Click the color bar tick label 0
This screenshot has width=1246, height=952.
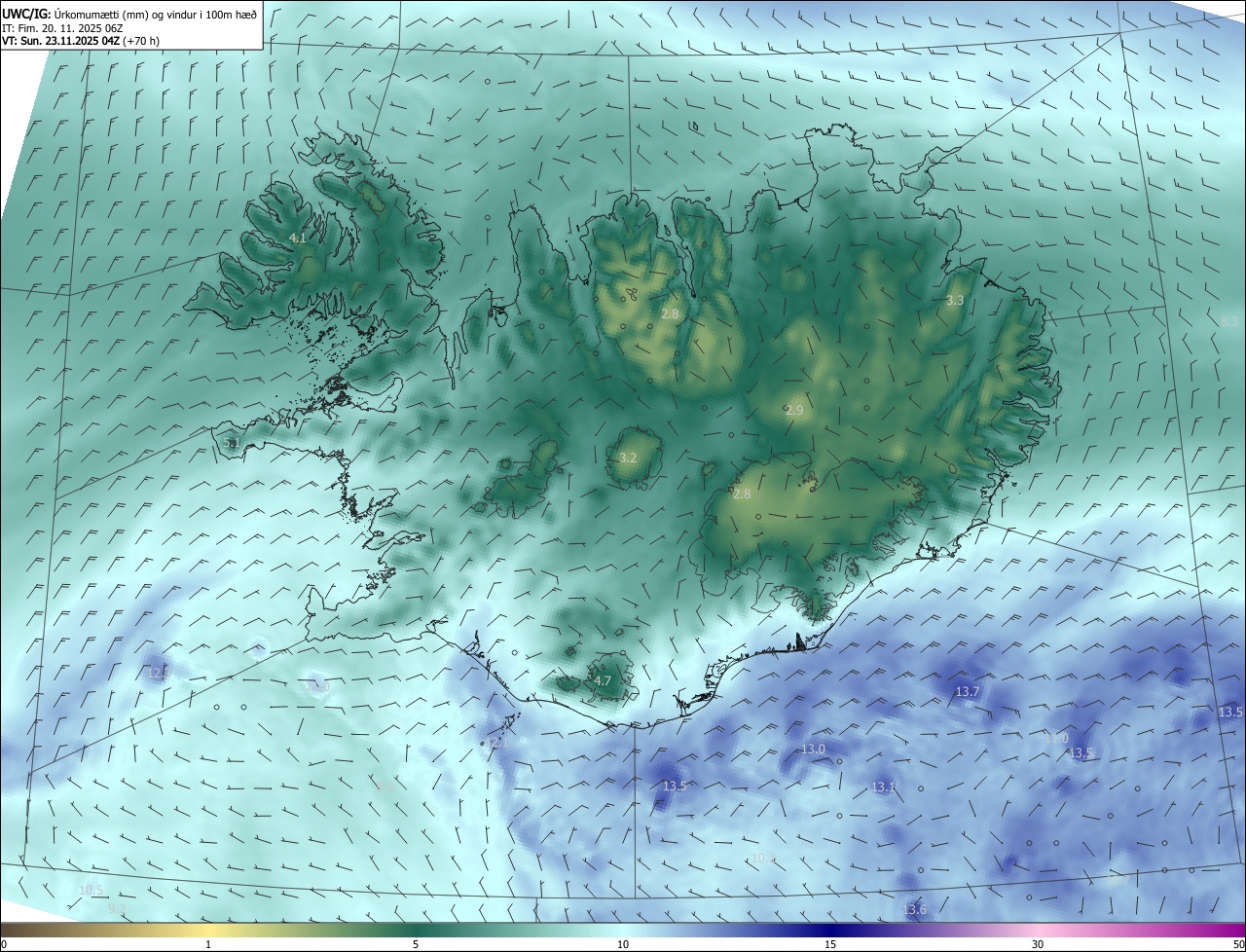(4, 945)
